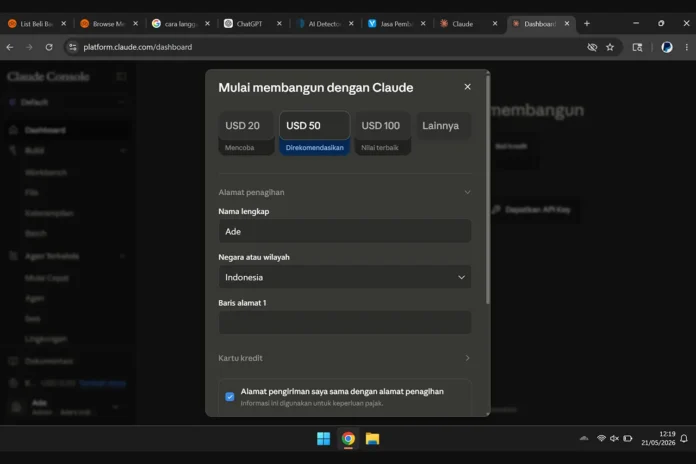
Task: Open the tab search panel icon next to bookmark star
Action: tap(637, 47)
